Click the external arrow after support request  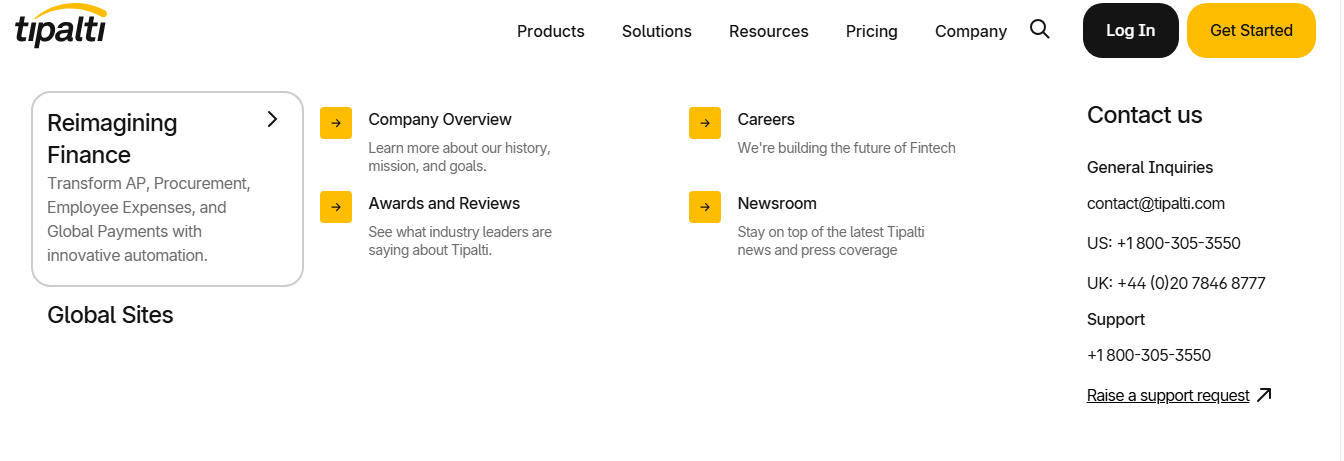click(x=1264, y=395)
